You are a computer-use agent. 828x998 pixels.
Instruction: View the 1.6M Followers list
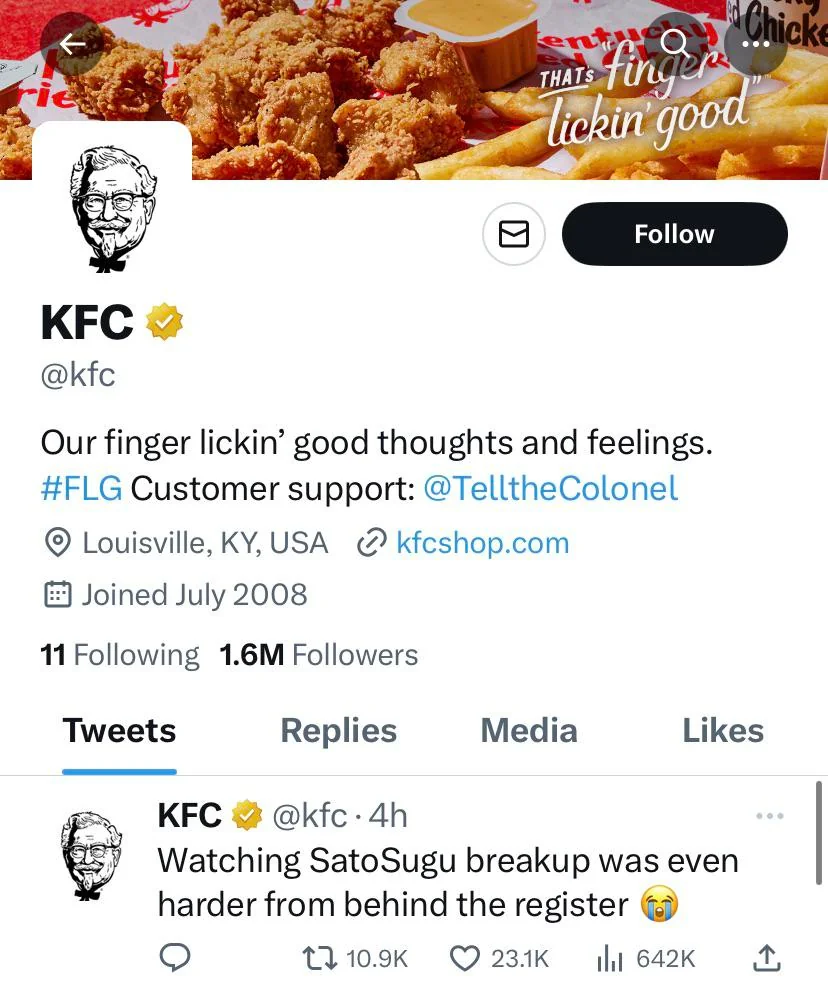point(318,655)
